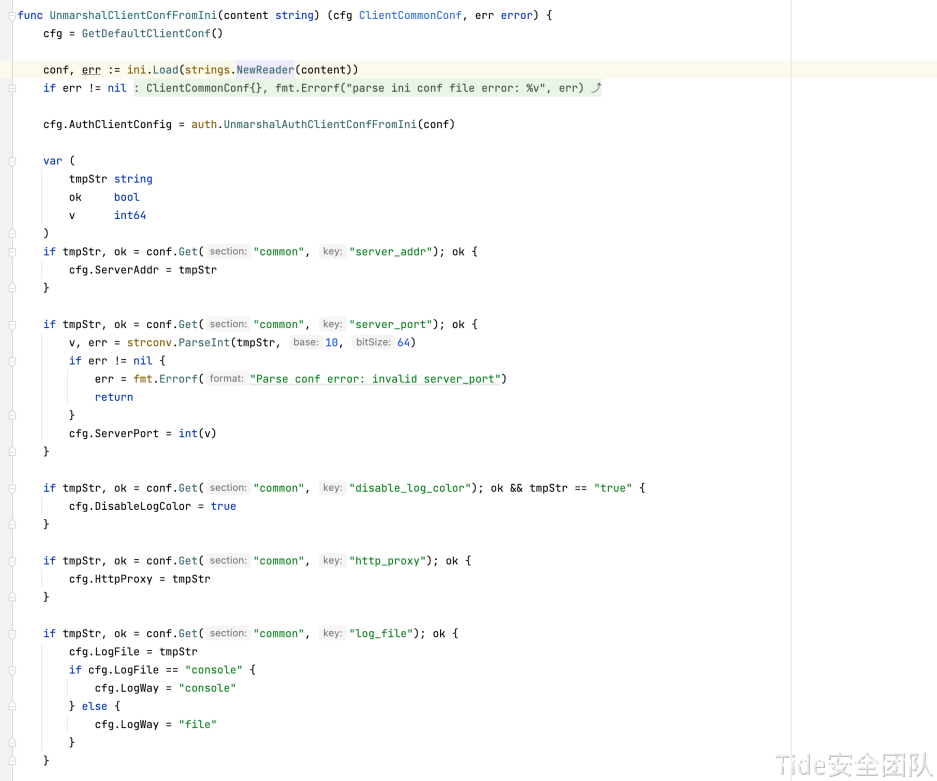937x781 pixels.
Task: Fold the disable_log_color if block
Action: click(12, 488)
